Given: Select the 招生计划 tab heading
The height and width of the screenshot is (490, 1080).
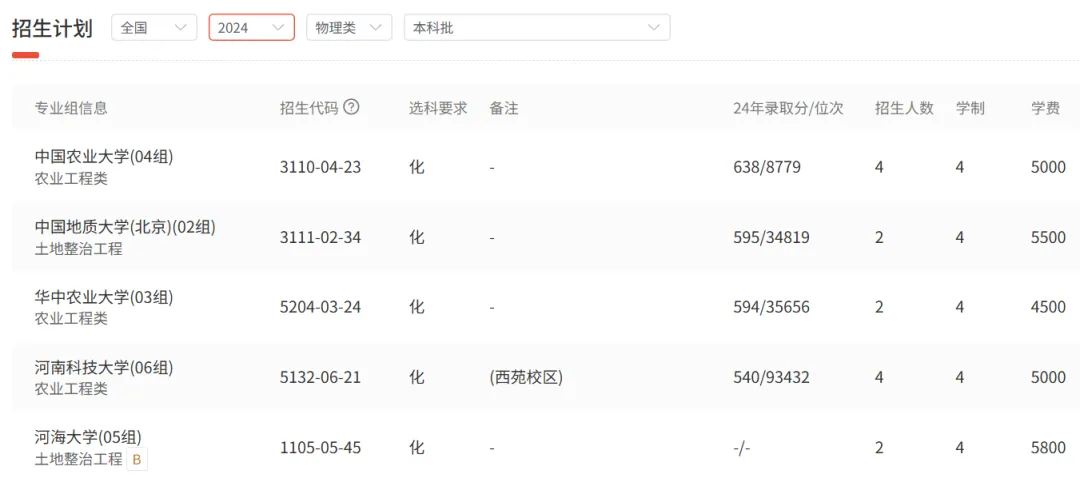Looking at the screenshot, I should pyautogui.click(x=52, y=28).
